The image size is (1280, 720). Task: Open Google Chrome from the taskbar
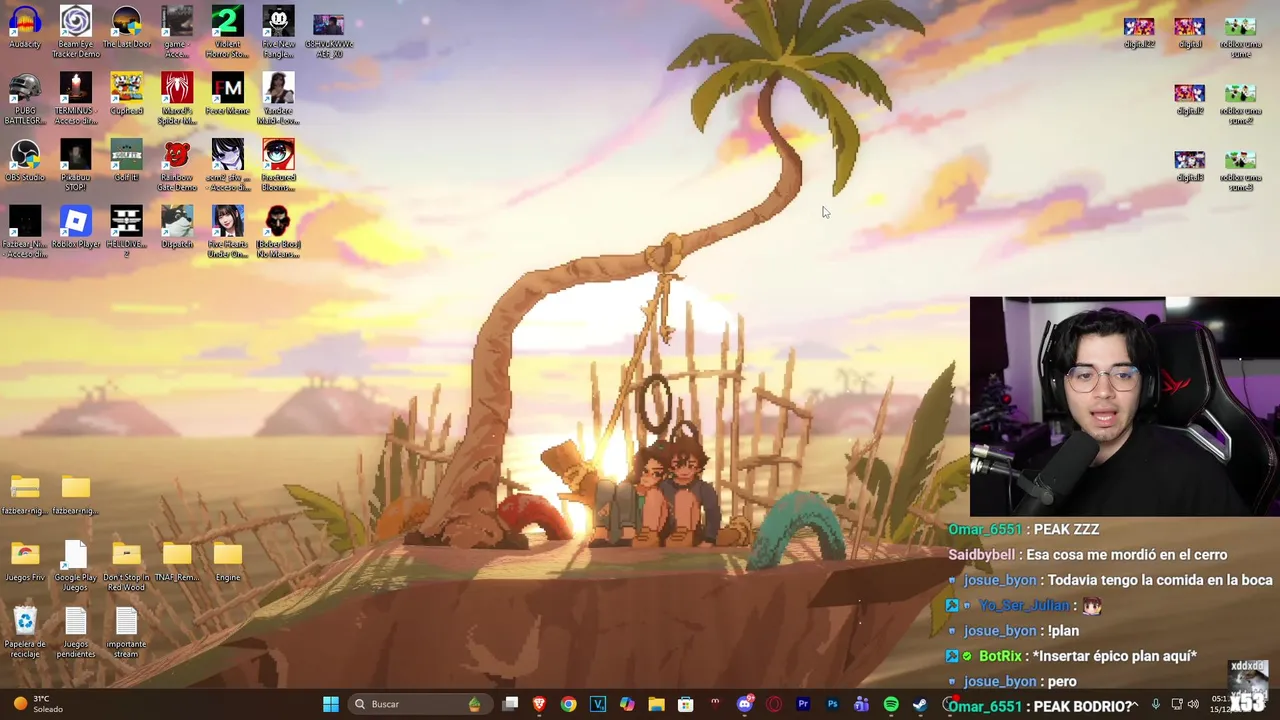tap(568, 704)
